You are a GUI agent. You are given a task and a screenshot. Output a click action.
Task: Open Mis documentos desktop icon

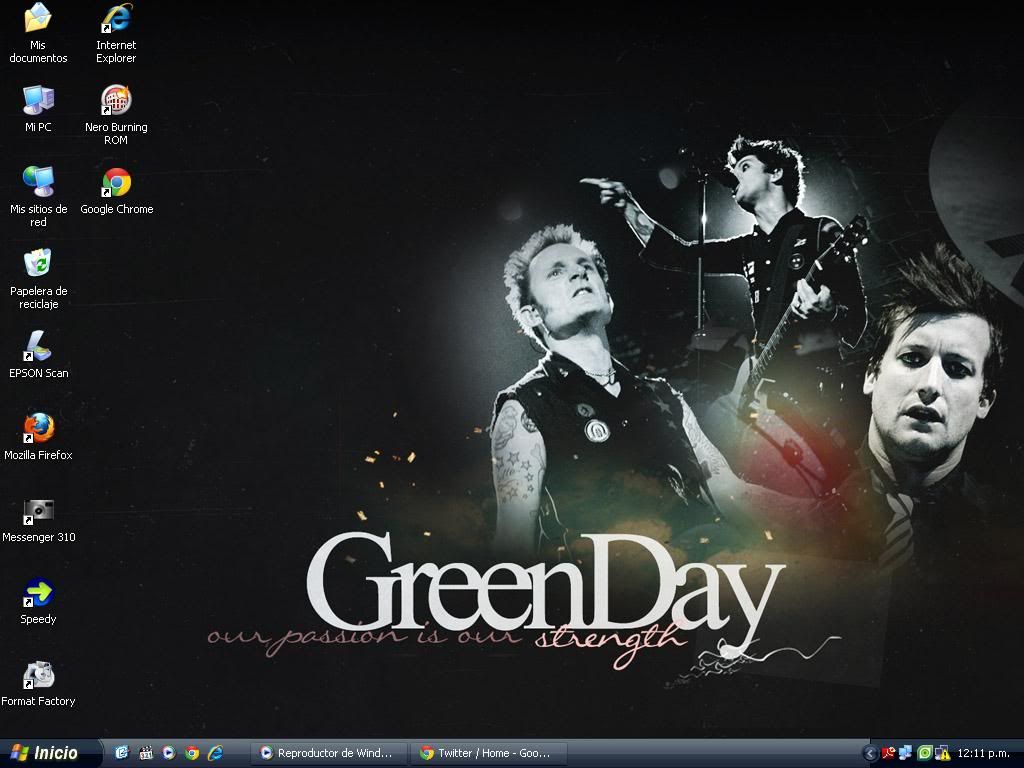click(38, 33)
